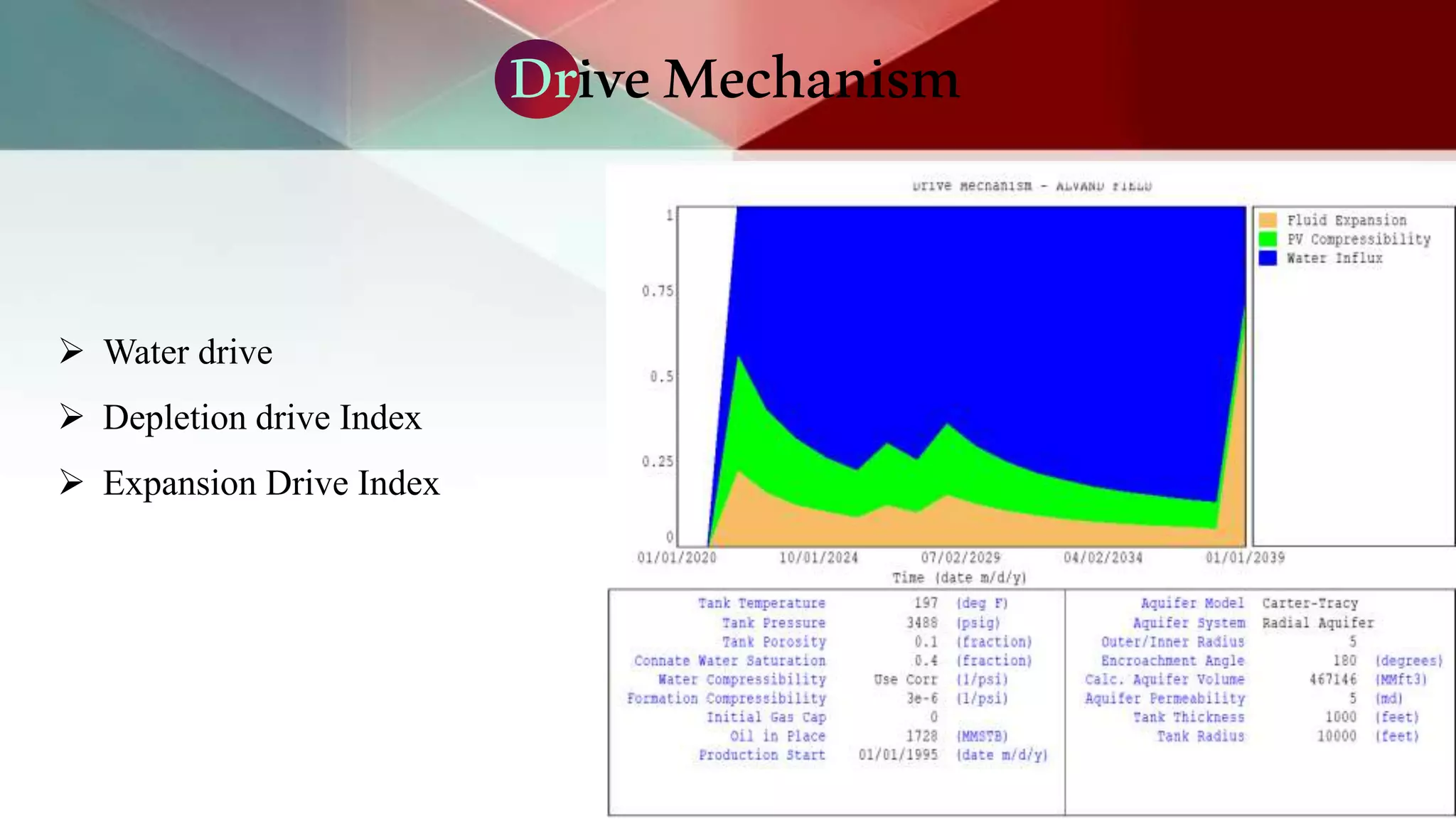Click the Expansion Drive Index bullet arrow
Viewport: 1456px width, 819px height.
71,482
